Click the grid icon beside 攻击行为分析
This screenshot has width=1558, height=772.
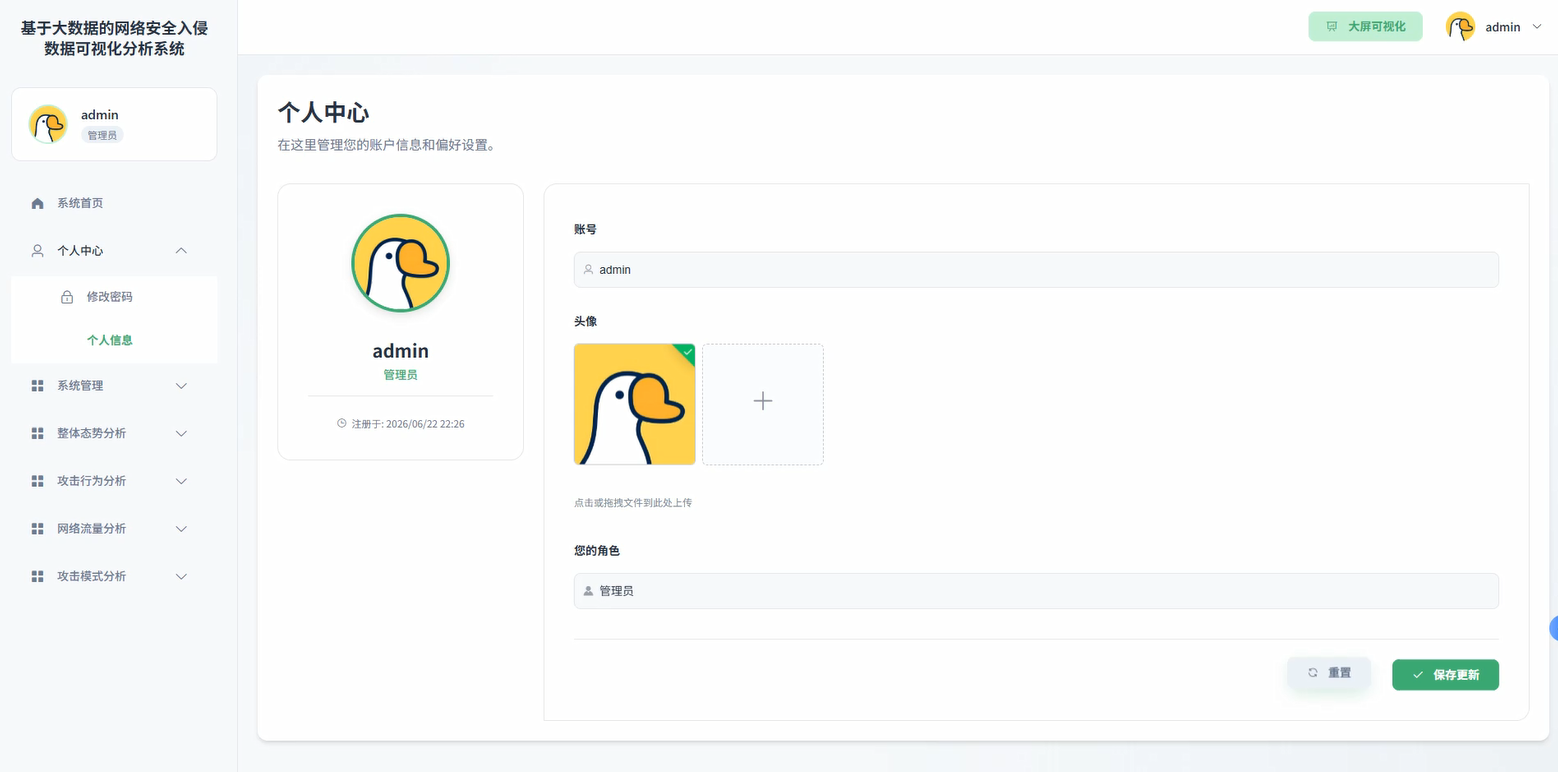(x=38, y=481)
